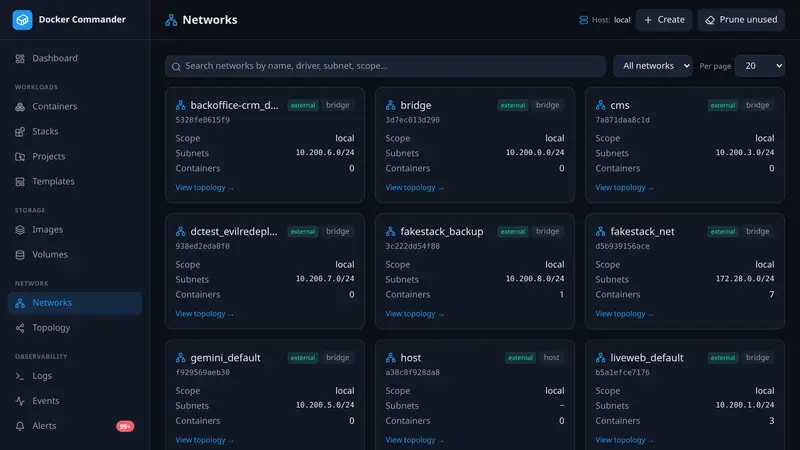
Task: Open the Containers section
Action: [x=74, y=106]
